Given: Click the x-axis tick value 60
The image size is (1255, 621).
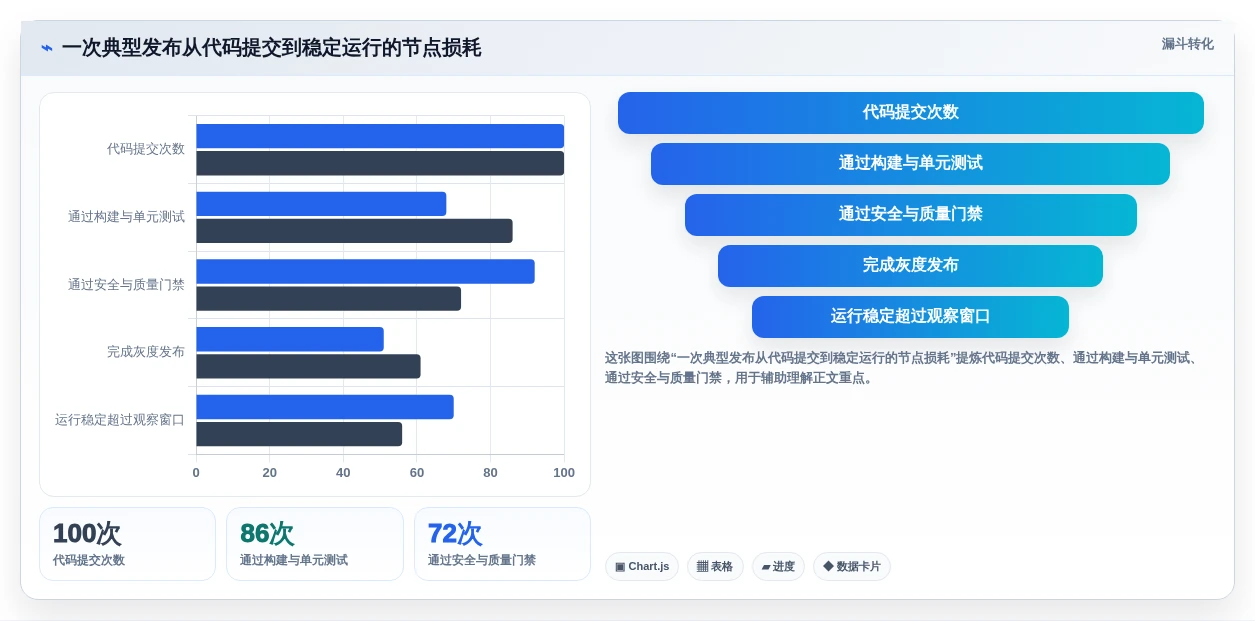Looking at the screenshot, I should (x=417, y=473).
